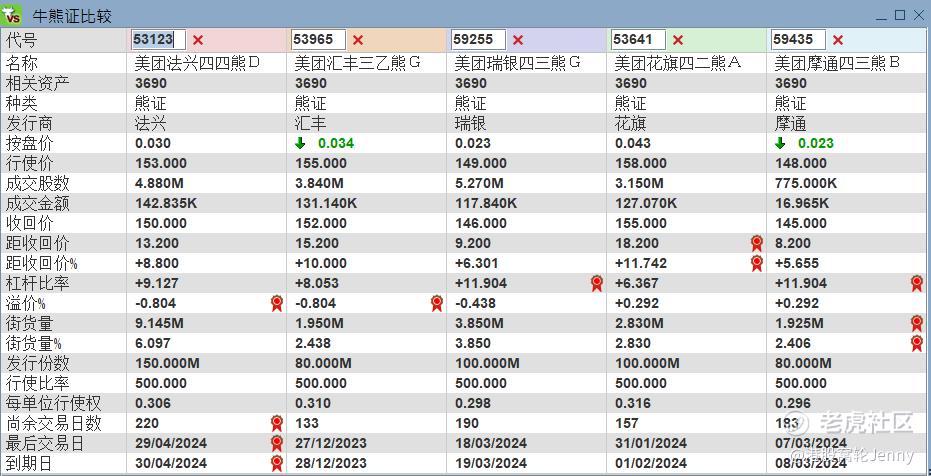Screen dimensions: 931x476
Task: Select the 发行份数 row label
Action: 37,363
